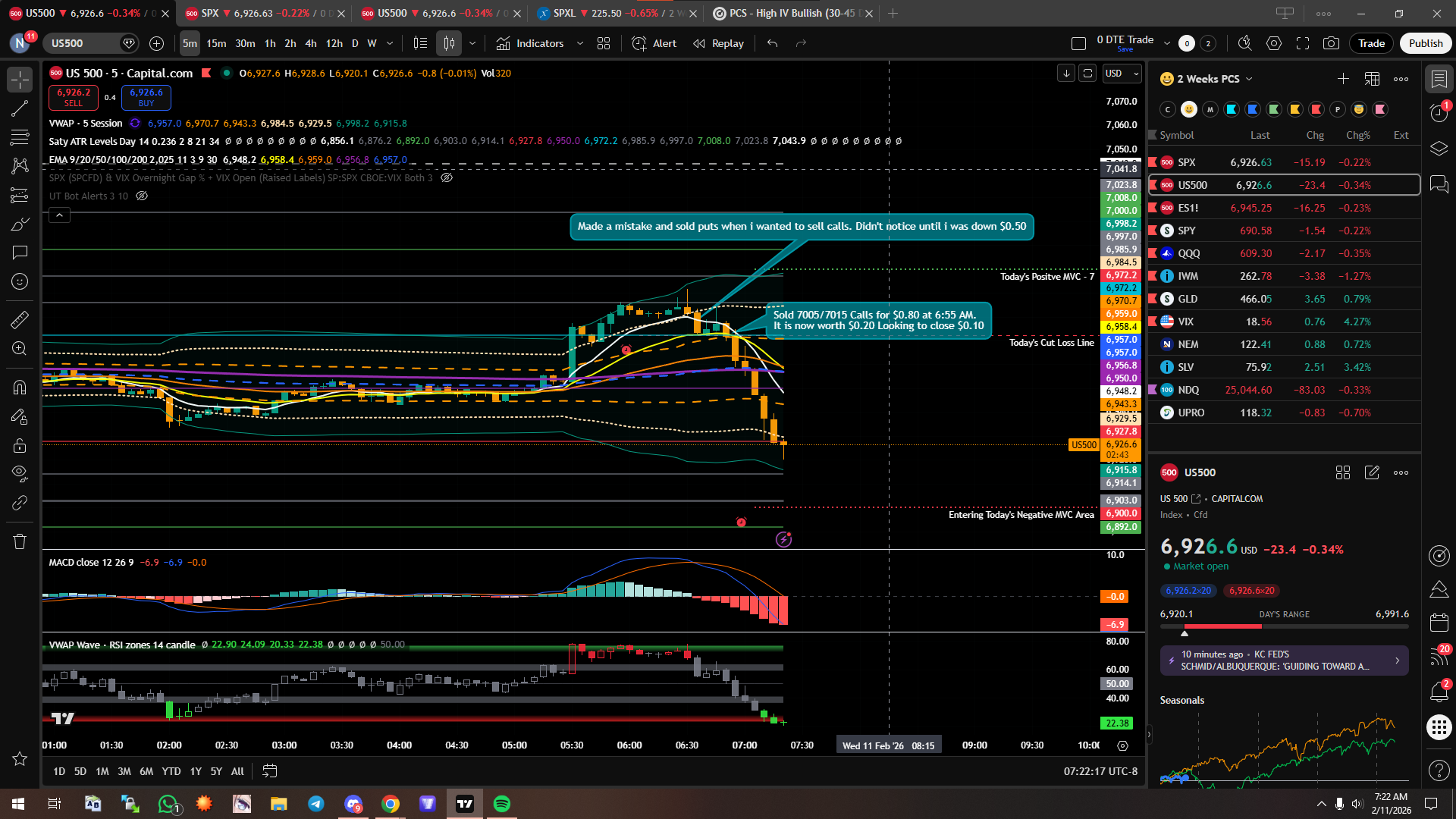This screenshot has width=1456, height=819.
Task: Open the Alerts panel bell icon
Action: coord(1439,691)
